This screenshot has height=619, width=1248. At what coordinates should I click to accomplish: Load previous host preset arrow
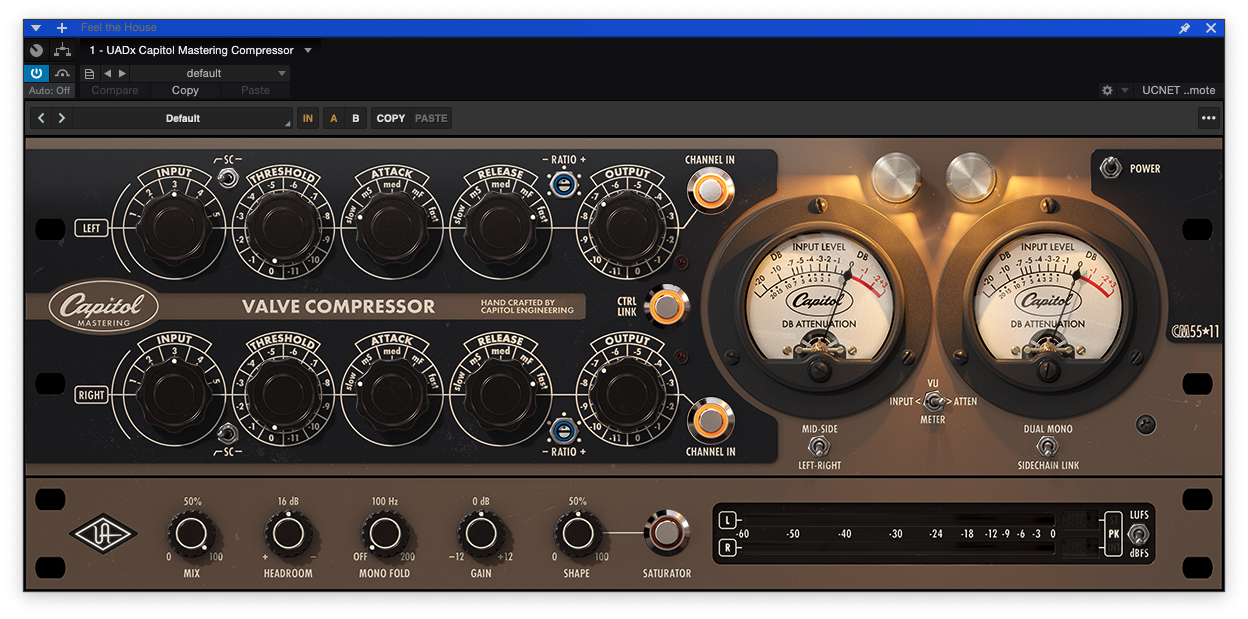pyautogui.click(x=107, y=73)
